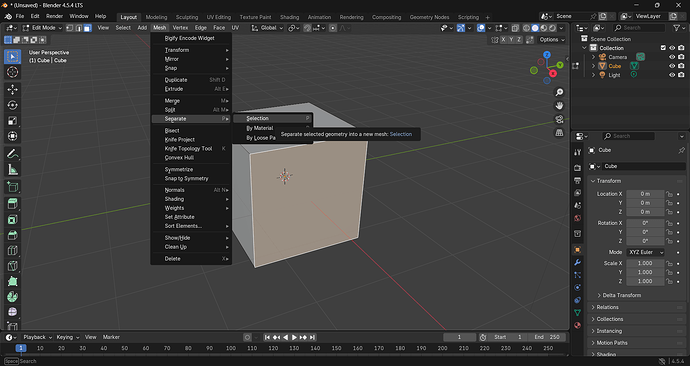Expand the Relations panel
690x366 pixels.
608,307
